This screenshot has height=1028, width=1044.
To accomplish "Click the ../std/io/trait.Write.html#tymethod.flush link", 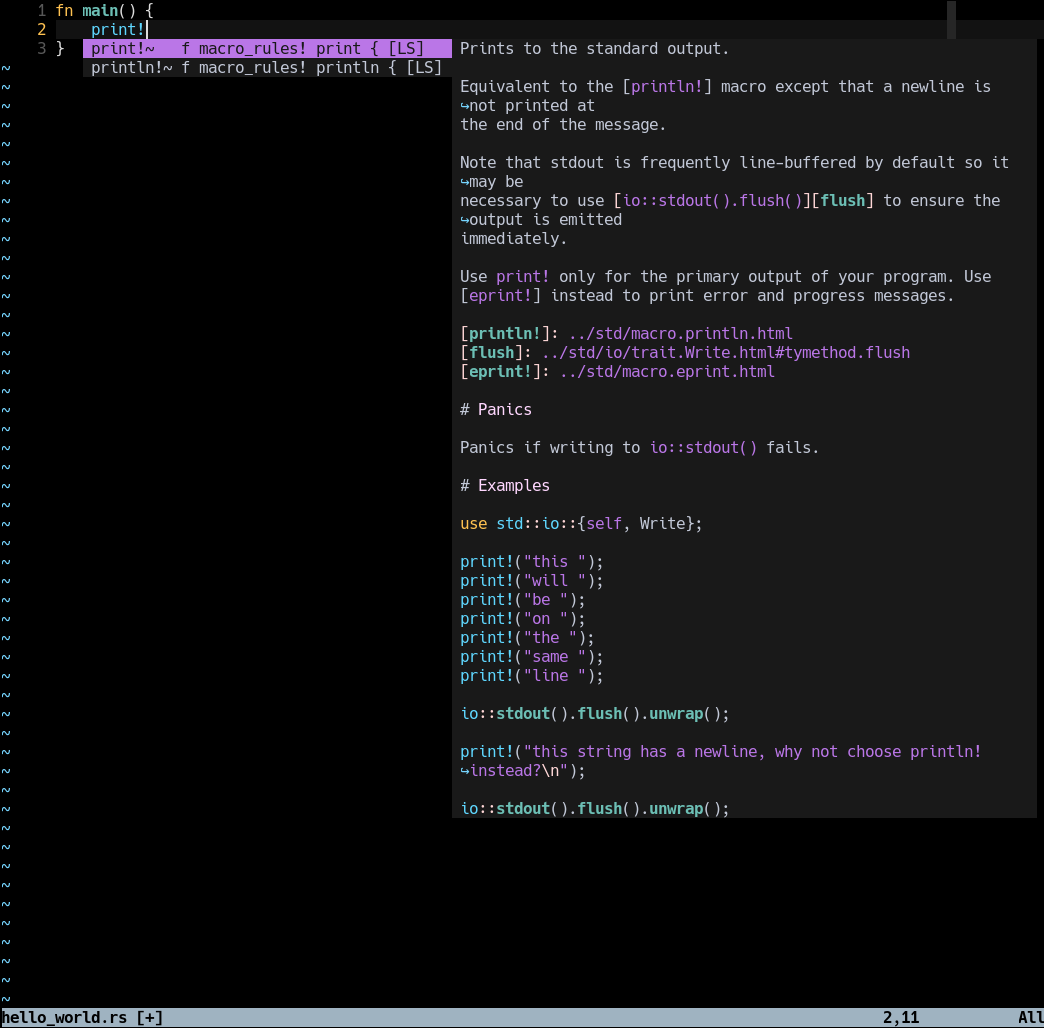I will click(725, 352).
